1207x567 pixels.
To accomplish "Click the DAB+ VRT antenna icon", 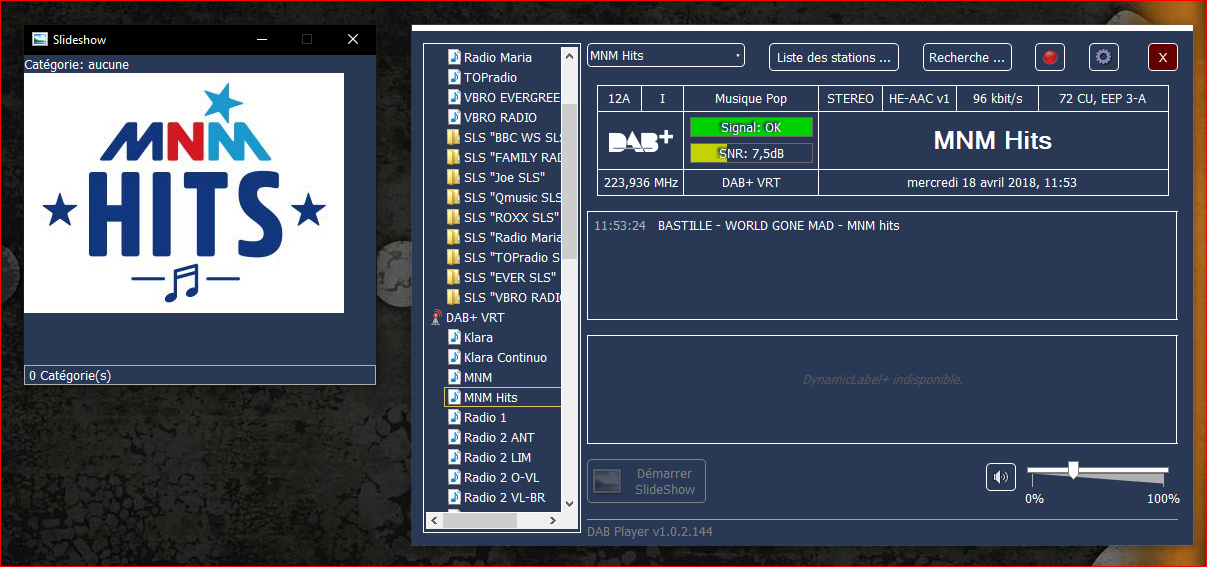I will [x=436, y=317].
